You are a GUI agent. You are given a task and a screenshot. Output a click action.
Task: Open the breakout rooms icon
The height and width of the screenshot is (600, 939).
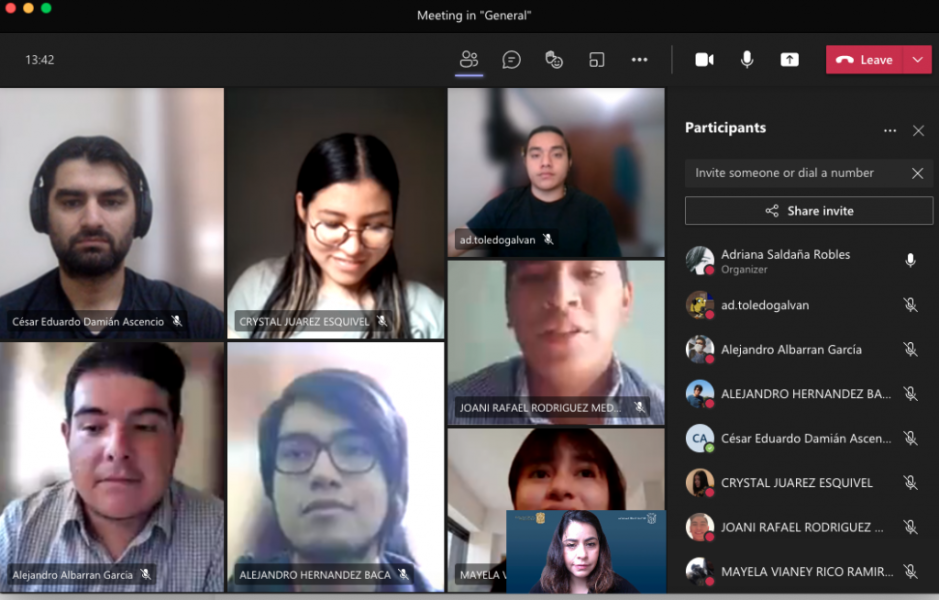click(x=597, y=59)
